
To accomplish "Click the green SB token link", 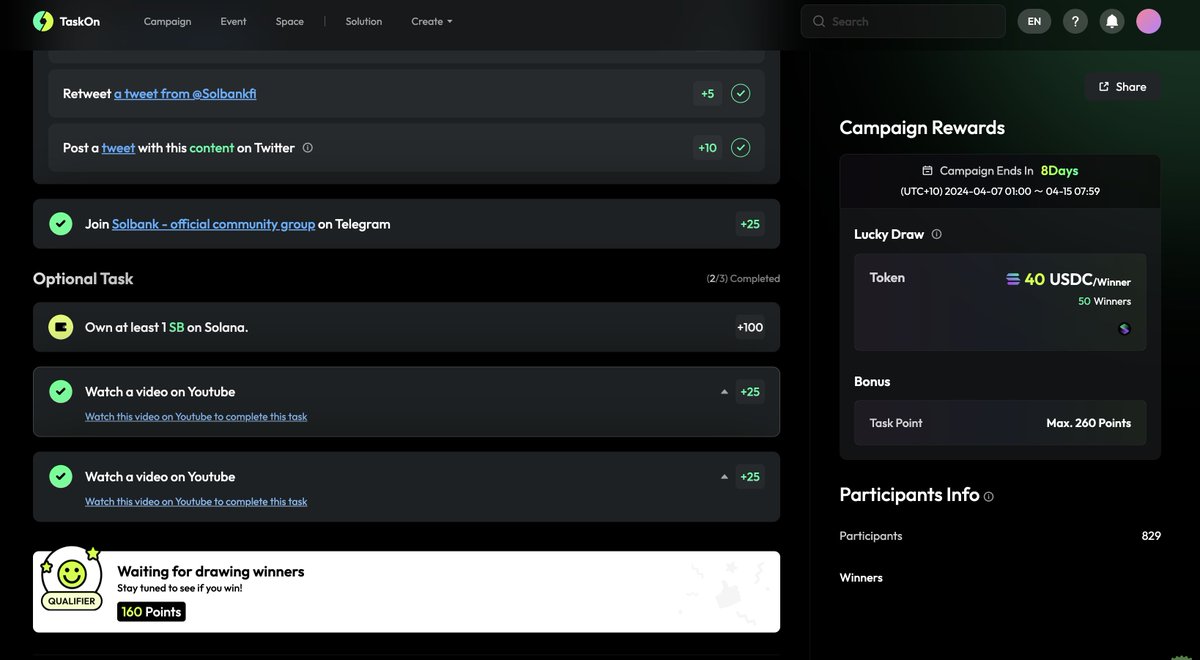I will tap(176, 327).
